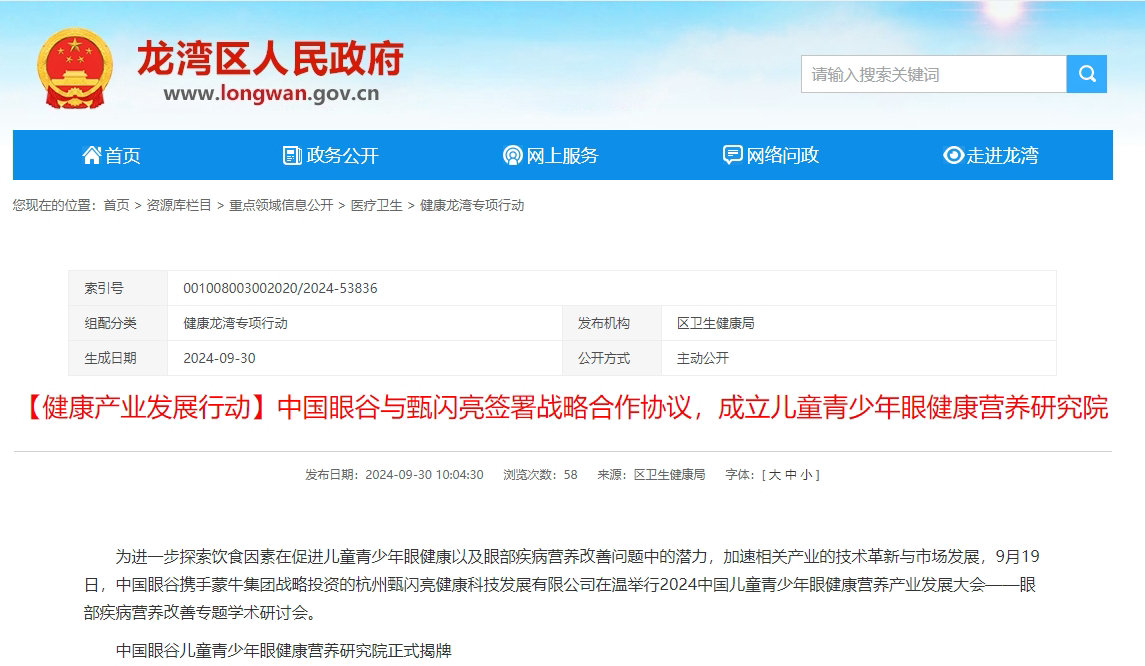Select the index number 001008003002020/2024-53836
1145x666 pixels.
click(280, 288)
